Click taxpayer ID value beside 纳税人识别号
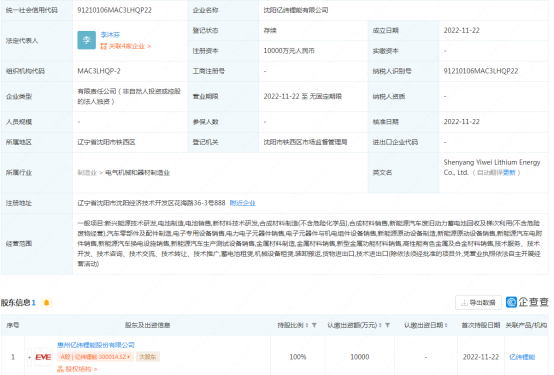Viewport: 554px width, 375px height. pyautogui.click(x=481, y=71)
